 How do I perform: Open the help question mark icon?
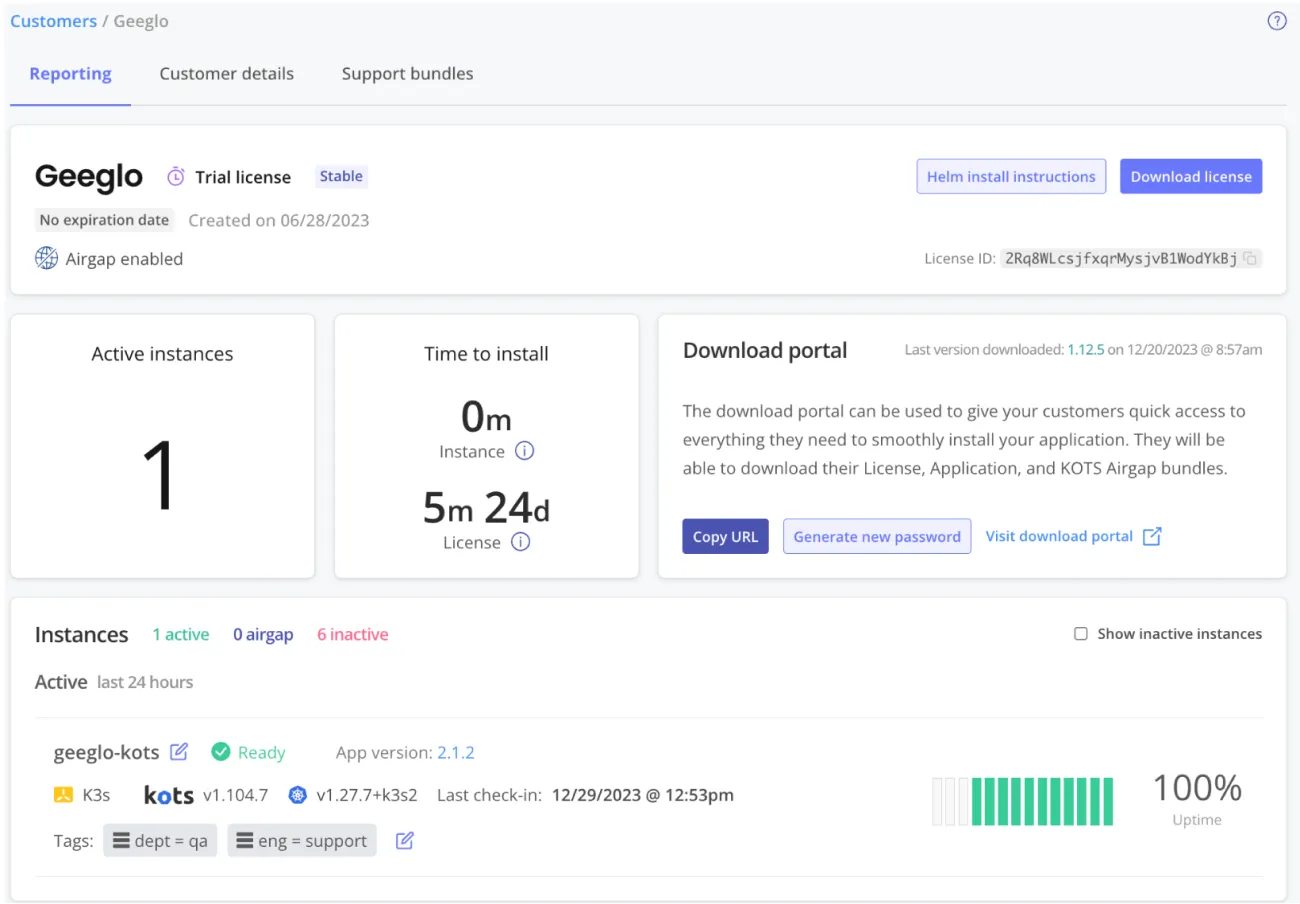(x=1277, y=21)
